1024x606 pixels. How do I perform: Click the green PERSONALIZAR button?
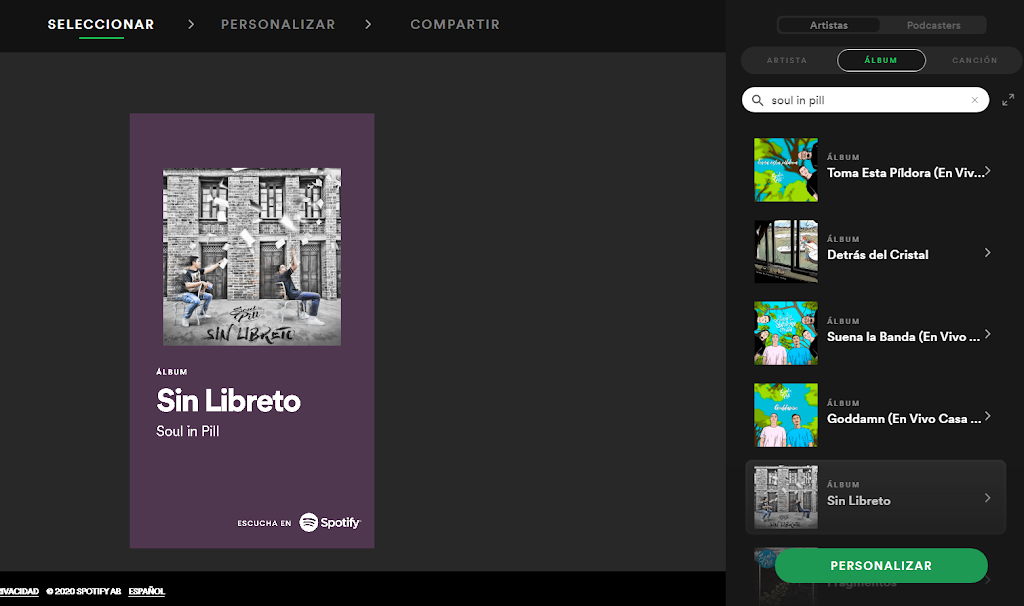[x=881, y=566]
